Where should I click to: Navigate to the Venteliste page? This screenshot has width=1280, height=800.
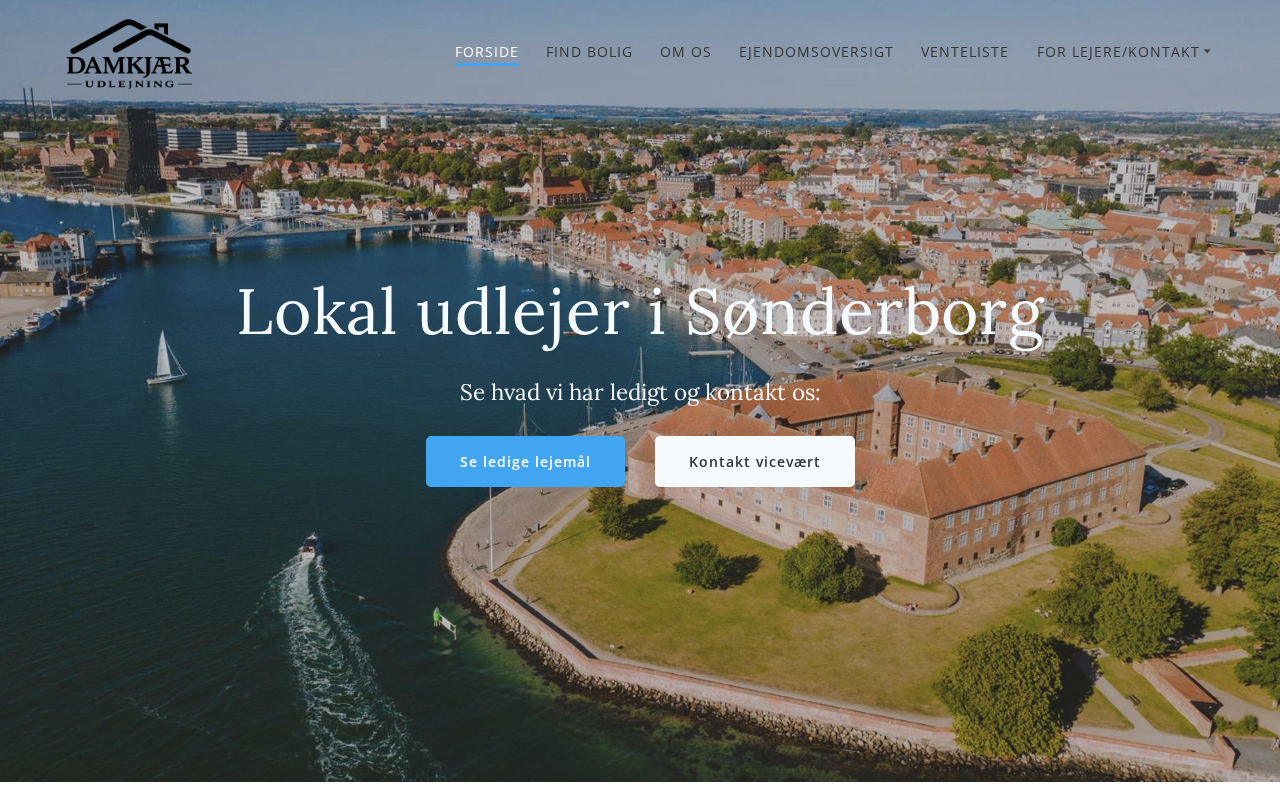click(x=965, y=52)
